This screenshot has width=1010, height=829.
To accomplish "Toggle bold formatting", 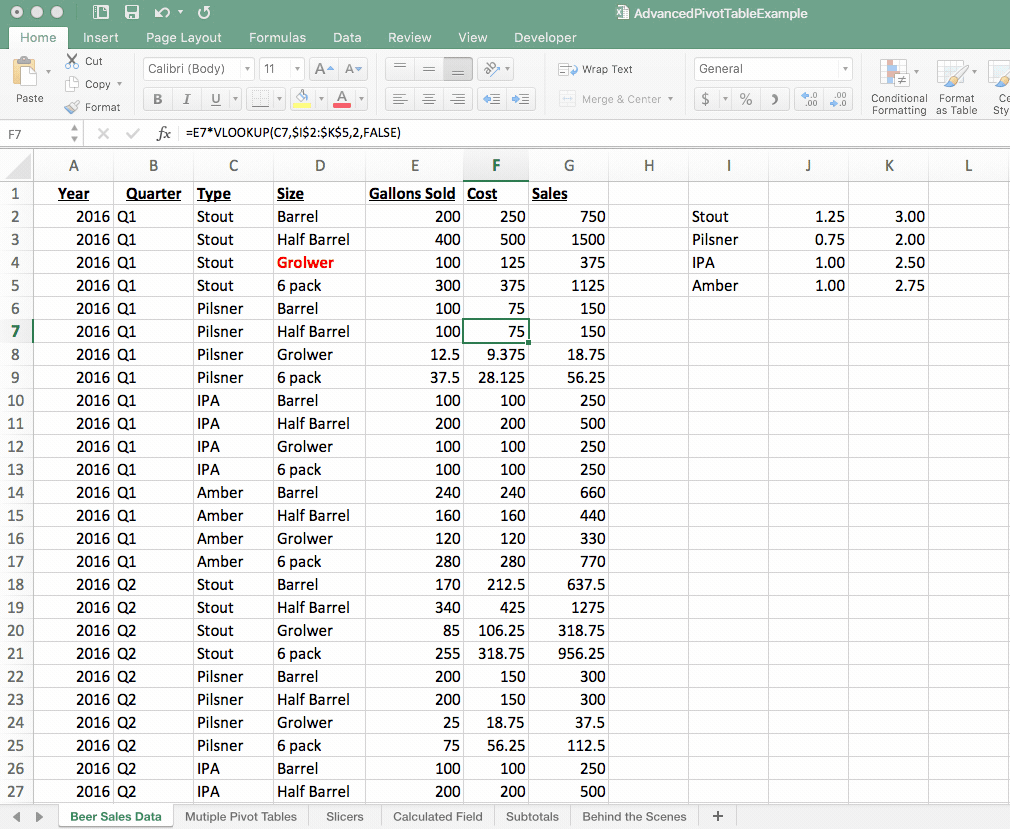I will [x=157, y=99].
